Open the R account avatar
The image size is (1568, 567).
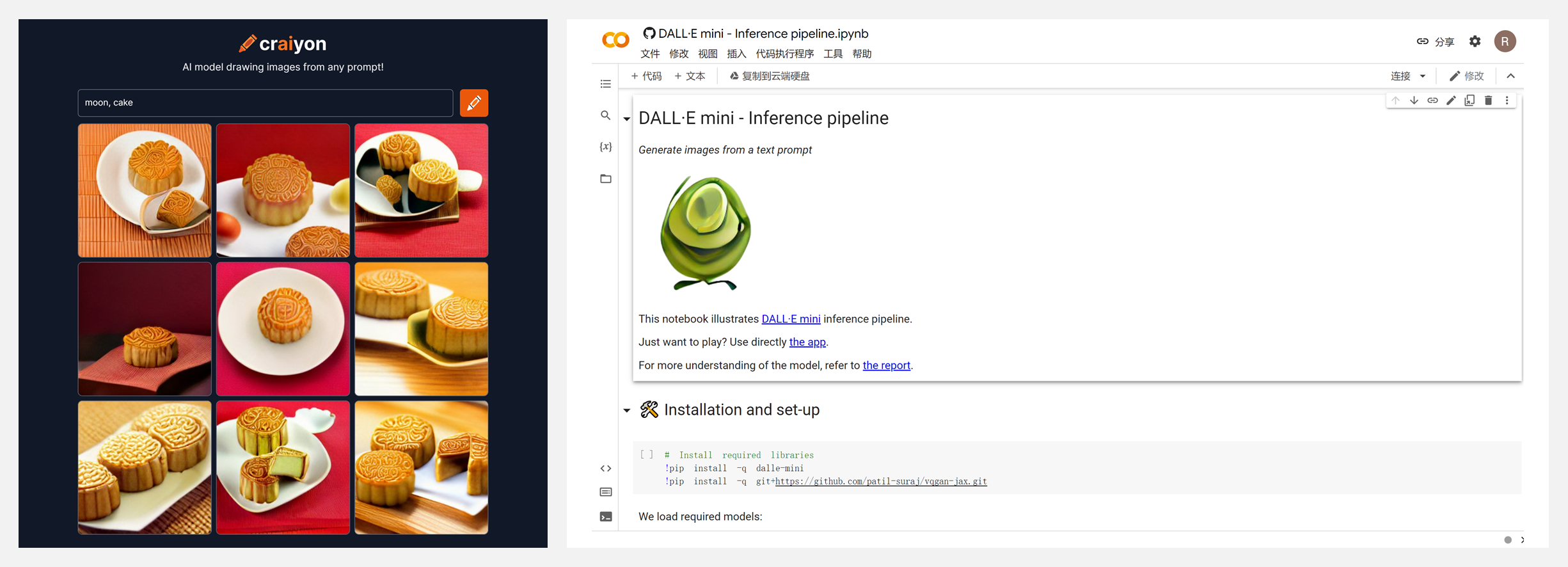(1505, 42)
